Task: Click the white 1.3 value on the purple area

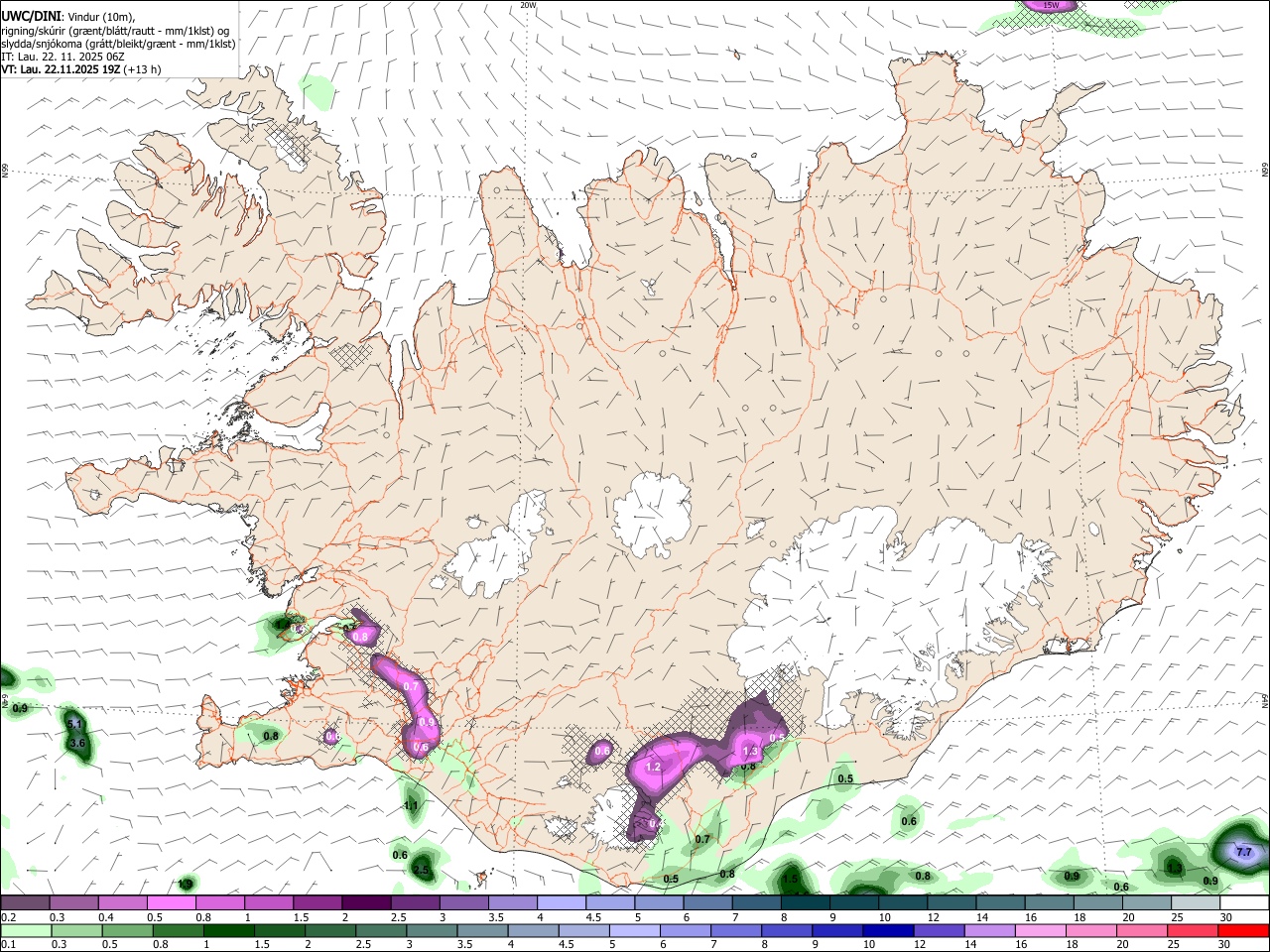Action: (x=751, y=752)
